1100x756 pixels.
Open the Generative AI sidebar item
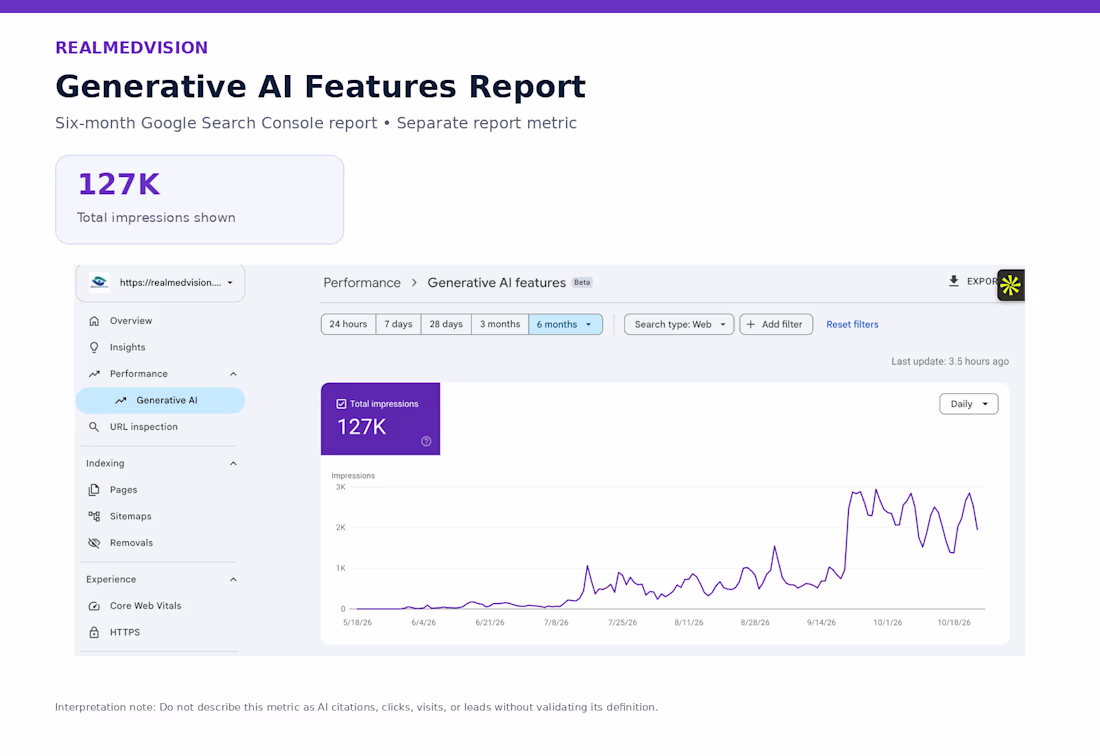pos(160,400)
